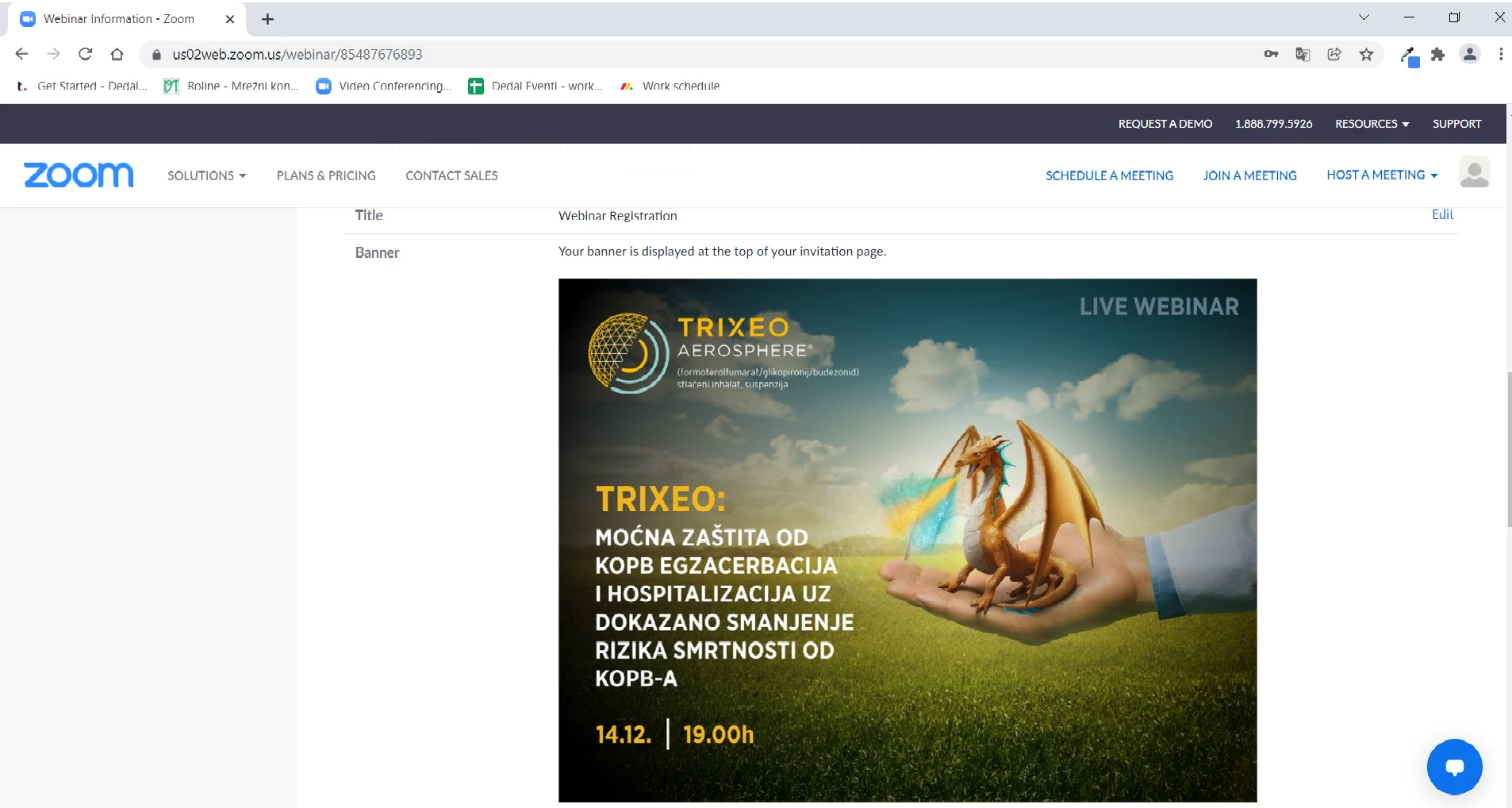This screenshot has width=1512, height=808.
Task: Click Edit for the Title row
Action: 1442,214
